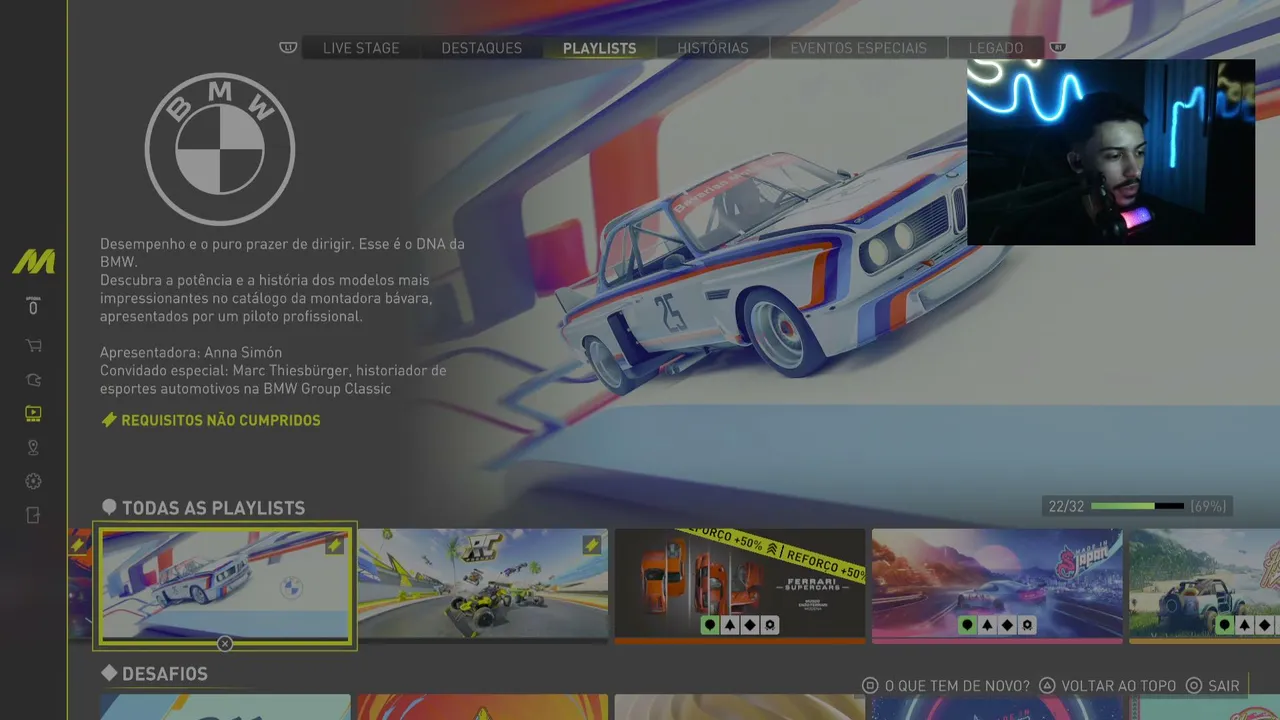Click the marker icon before 'Todas as Playlists'
Viewport: 1280px width, 720px height.
coord(109,508)
